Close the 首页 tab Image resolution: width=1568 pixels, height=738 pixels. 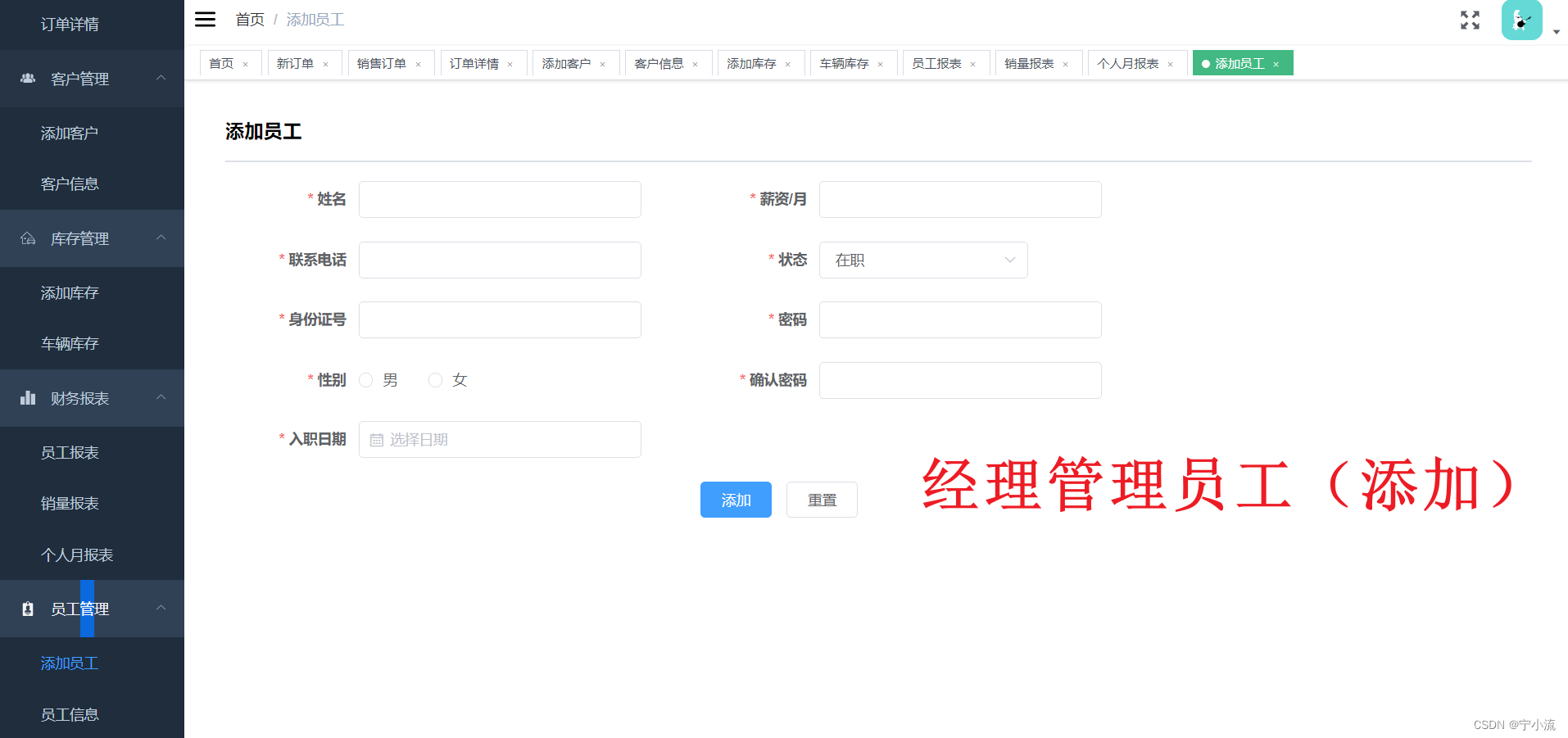point(245,64)
